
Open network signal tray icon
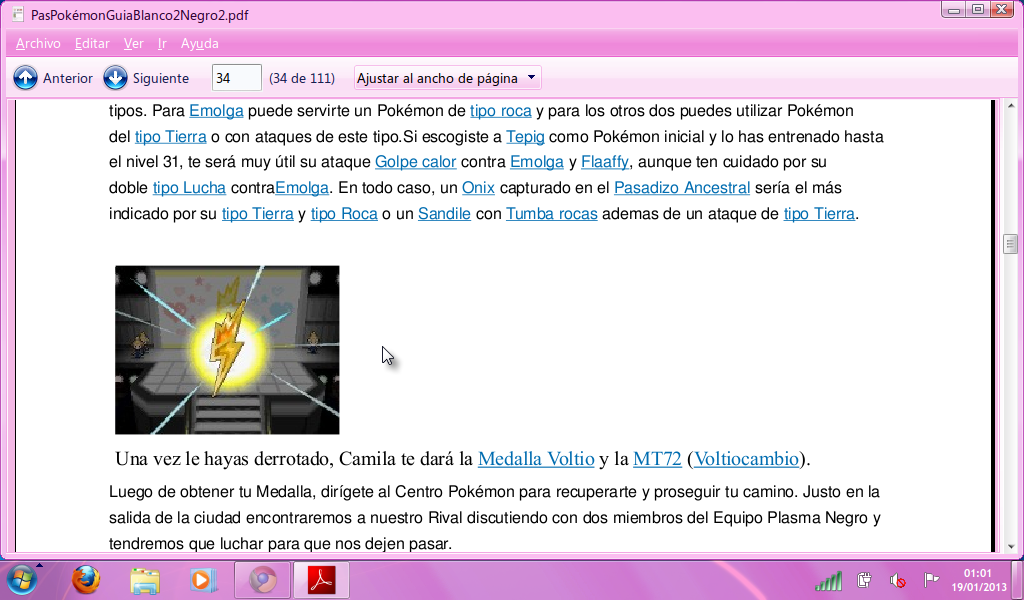[x=828, y=580]
